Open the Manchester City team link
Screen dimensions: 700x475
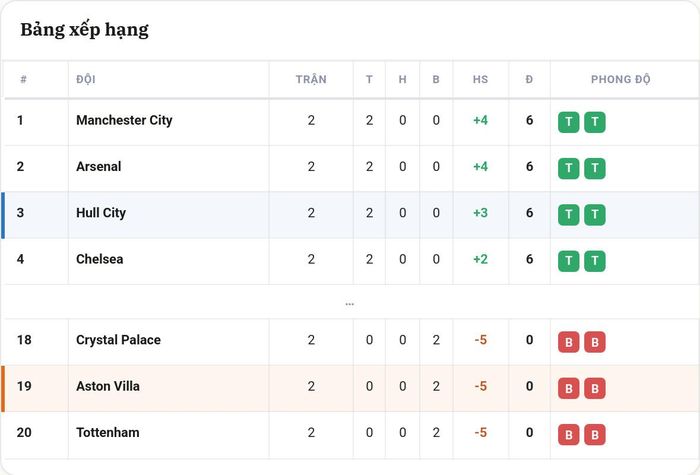tap(124, 120)
